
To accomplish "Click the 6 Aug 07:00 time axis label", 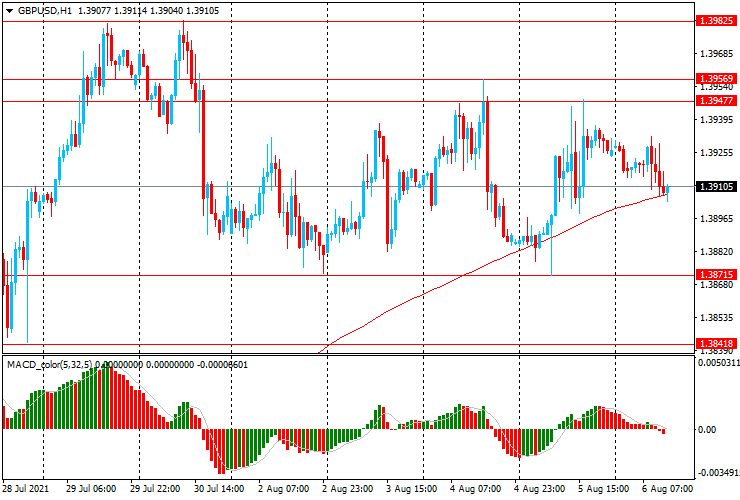I will pos(667,489).
